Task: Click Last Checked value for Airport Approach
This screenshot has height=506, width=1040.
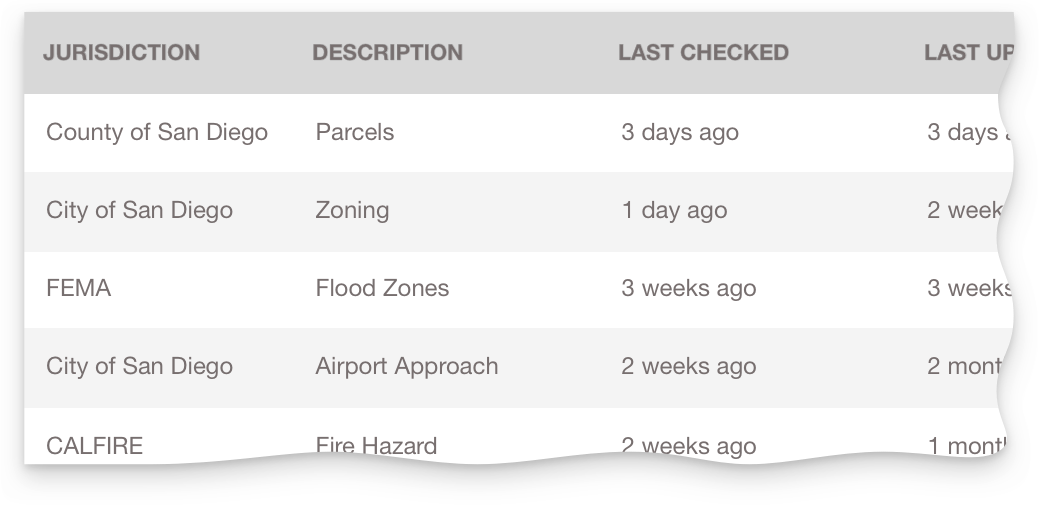Action: pyautogui.click(x=688, y=366)
